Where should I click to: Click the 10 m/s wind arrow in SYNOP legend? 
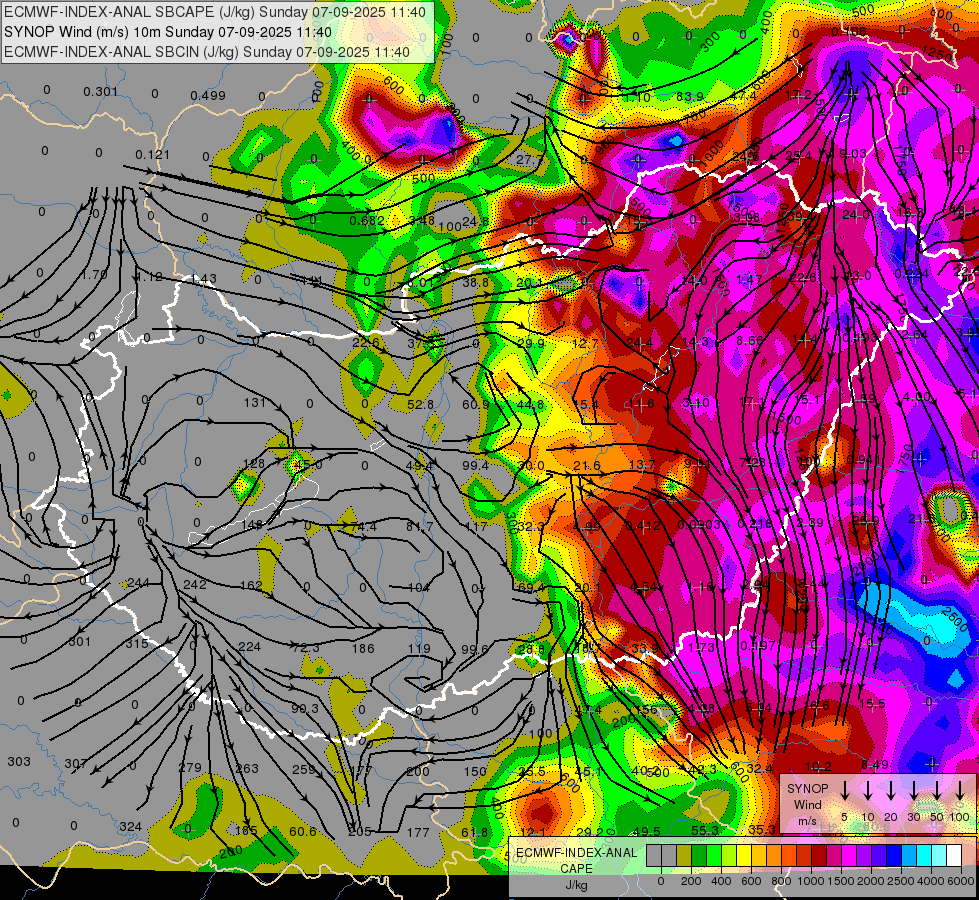(x=868, y=790)
